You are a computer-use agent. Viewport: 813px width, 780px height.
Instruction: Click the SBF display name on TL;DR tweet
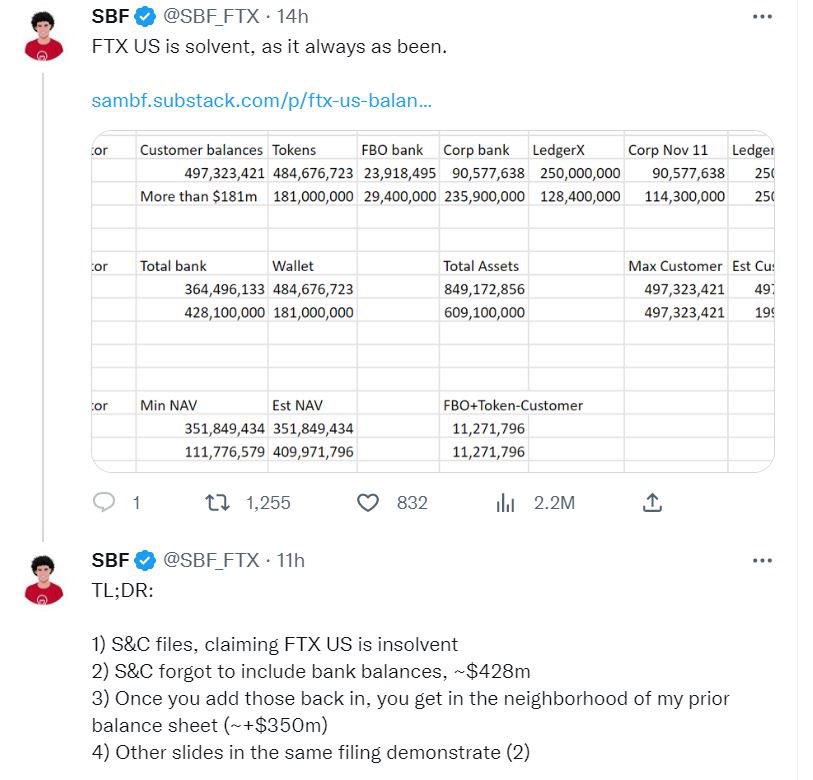(110, 560)
